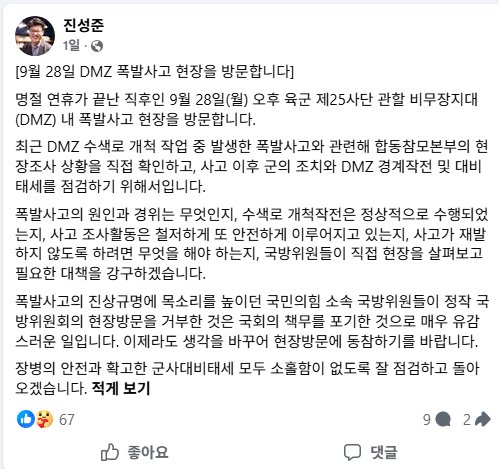Viewport: 499px width, 469px height.
Task: Open the 2 shares count
Action: tap(467, 420)
